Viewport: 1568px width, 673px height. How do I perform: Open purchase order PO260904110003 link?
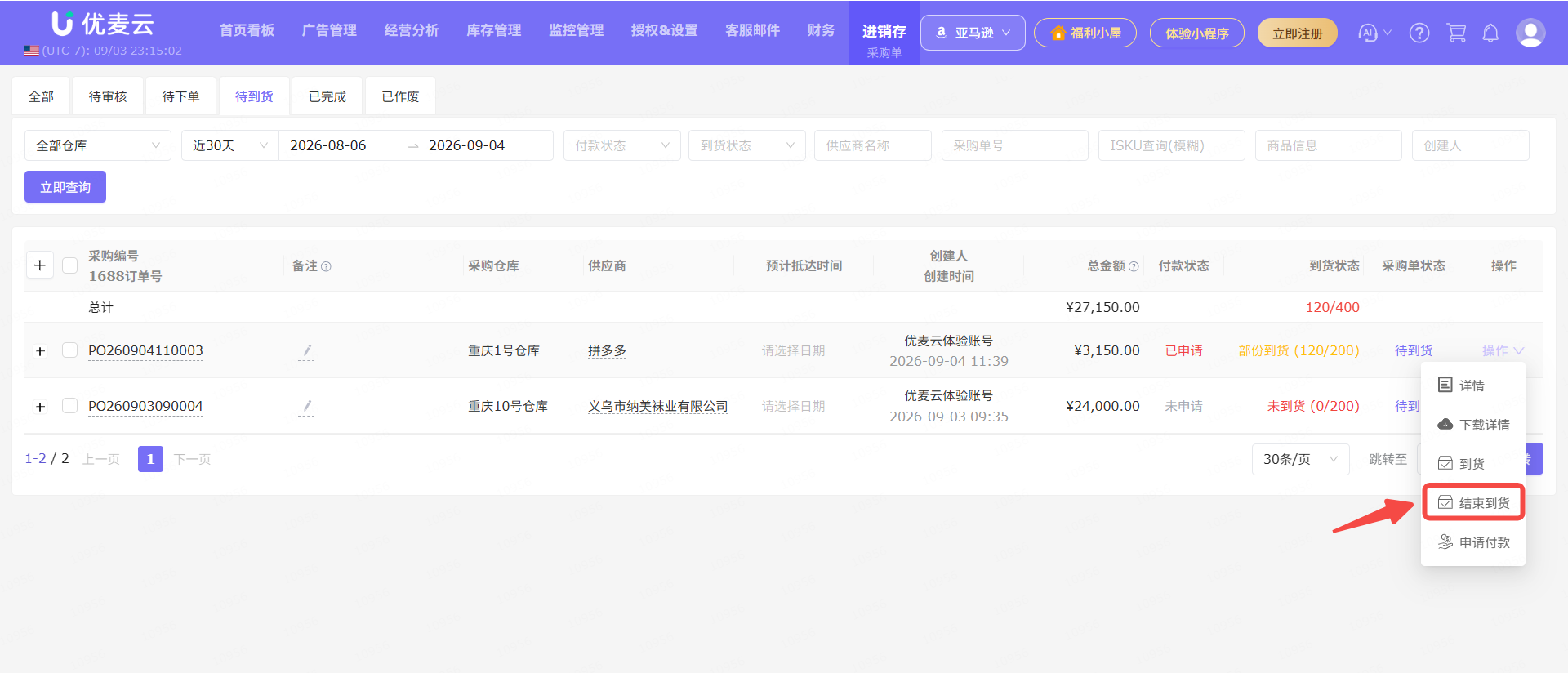[x=145, y=350]
